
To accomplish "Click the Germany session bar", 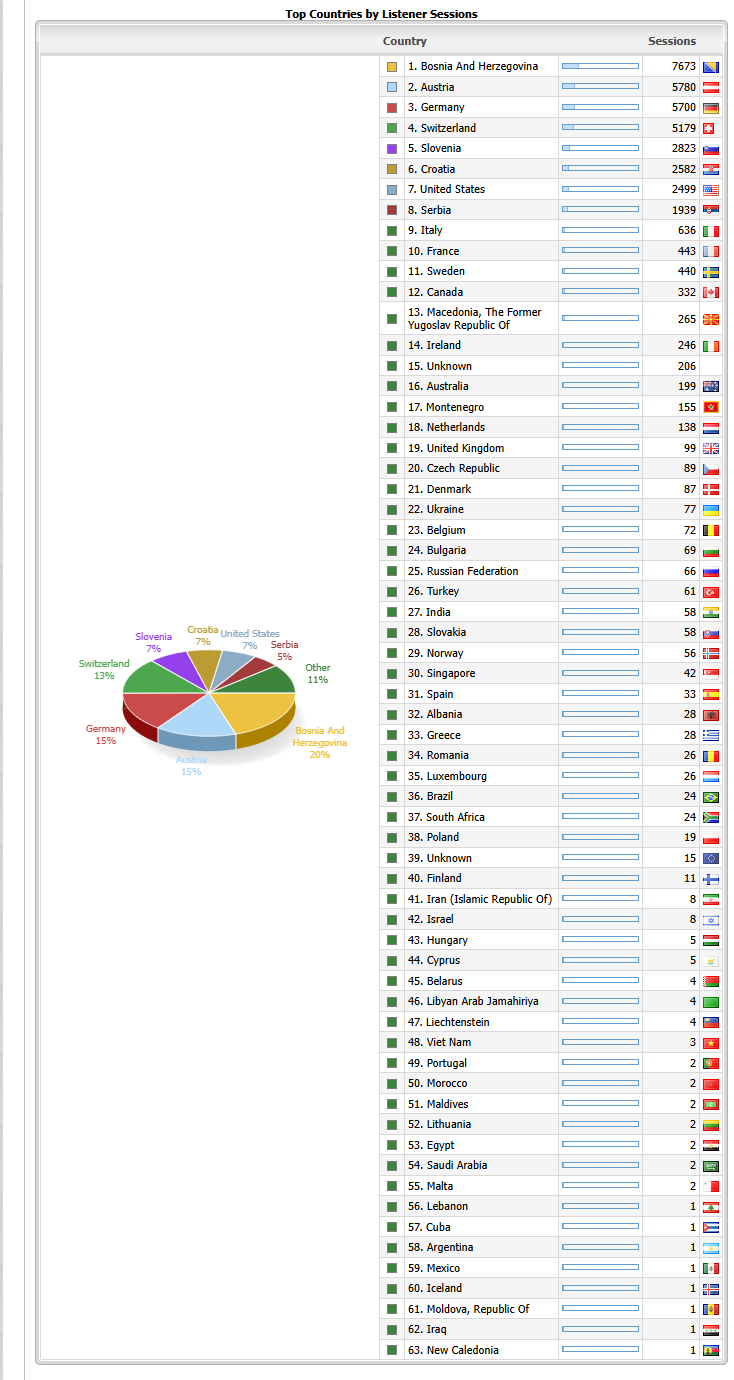I will [600, 107].
